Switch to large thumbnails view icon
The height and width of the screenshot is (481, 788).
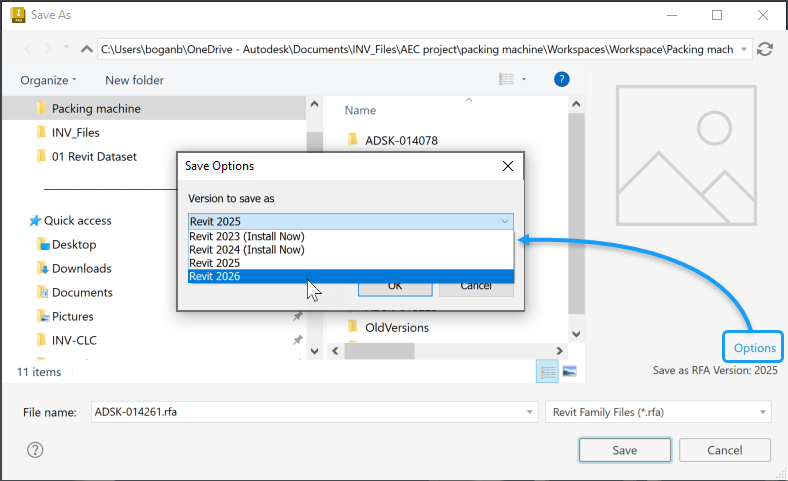tap(569, 372)
